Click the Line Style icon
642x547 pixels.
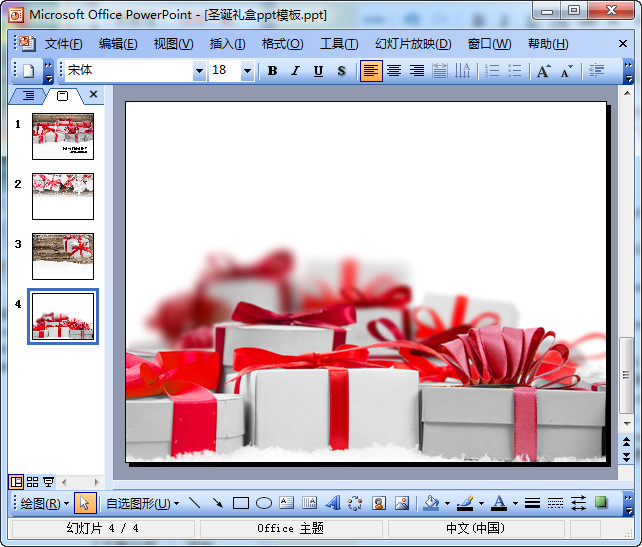pyautogui.click(x=532, y=503)
